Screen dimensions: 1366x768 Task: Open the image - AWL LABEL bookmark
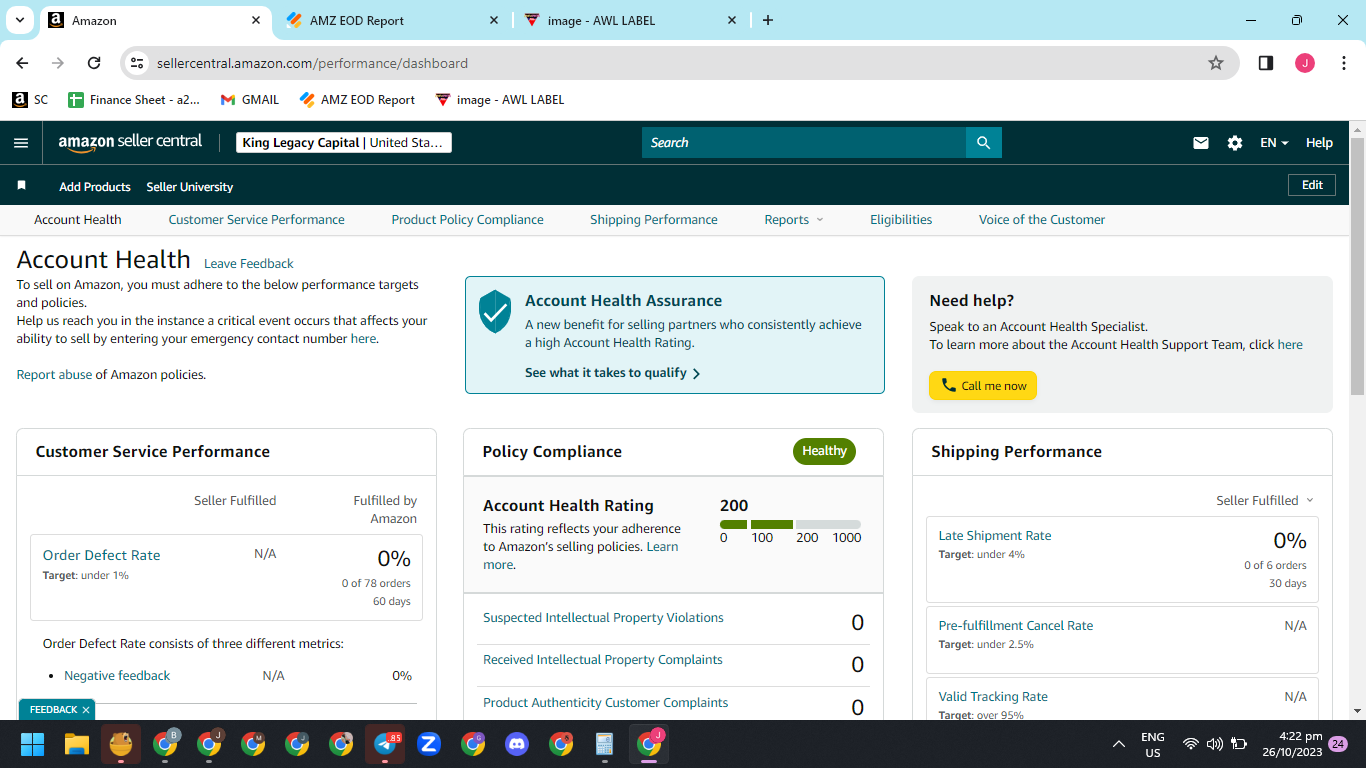(x=500, y=100)
